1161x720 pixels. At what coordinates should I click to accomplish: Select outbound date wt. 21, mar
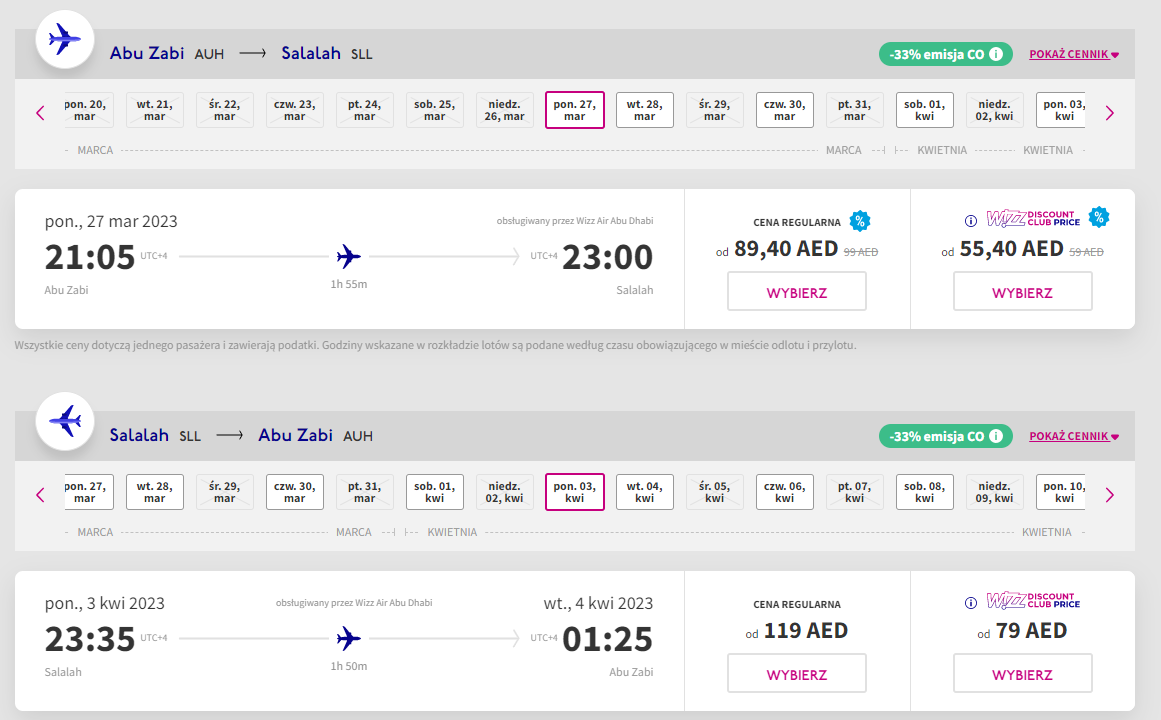click(155, 110)
